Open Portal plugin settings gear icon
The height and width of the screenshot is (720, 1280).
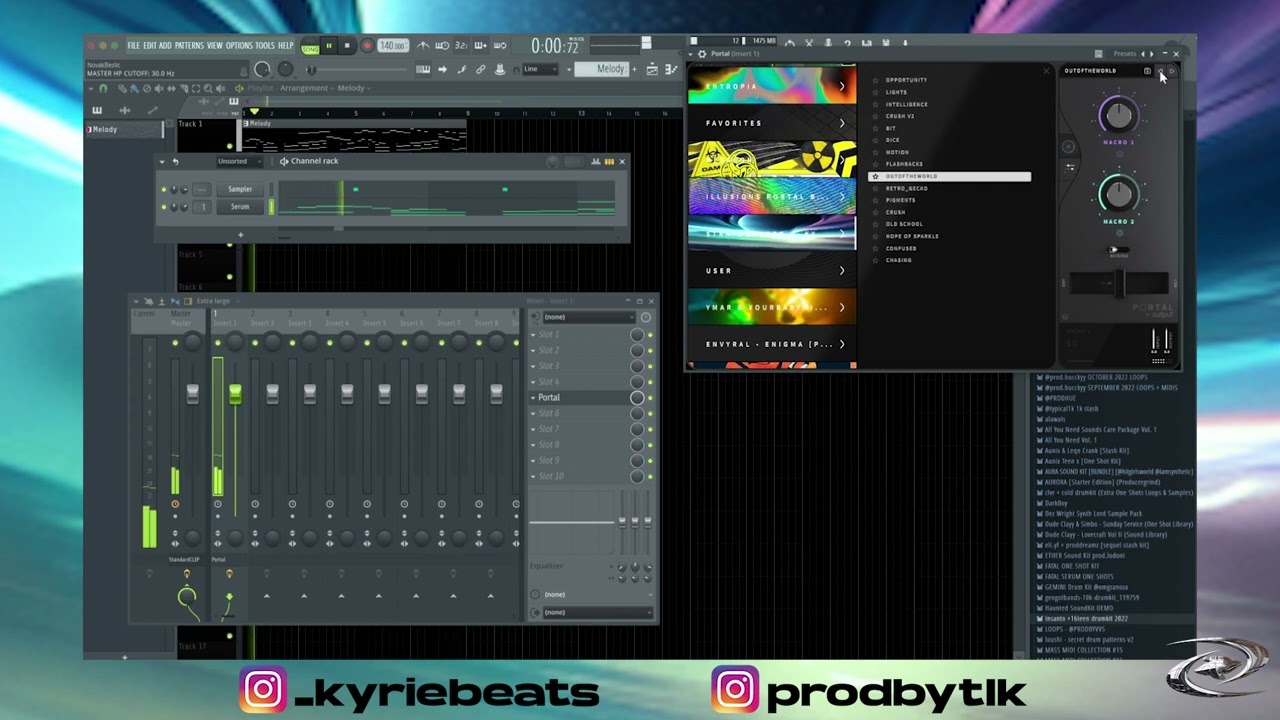[x=702, y=54]
